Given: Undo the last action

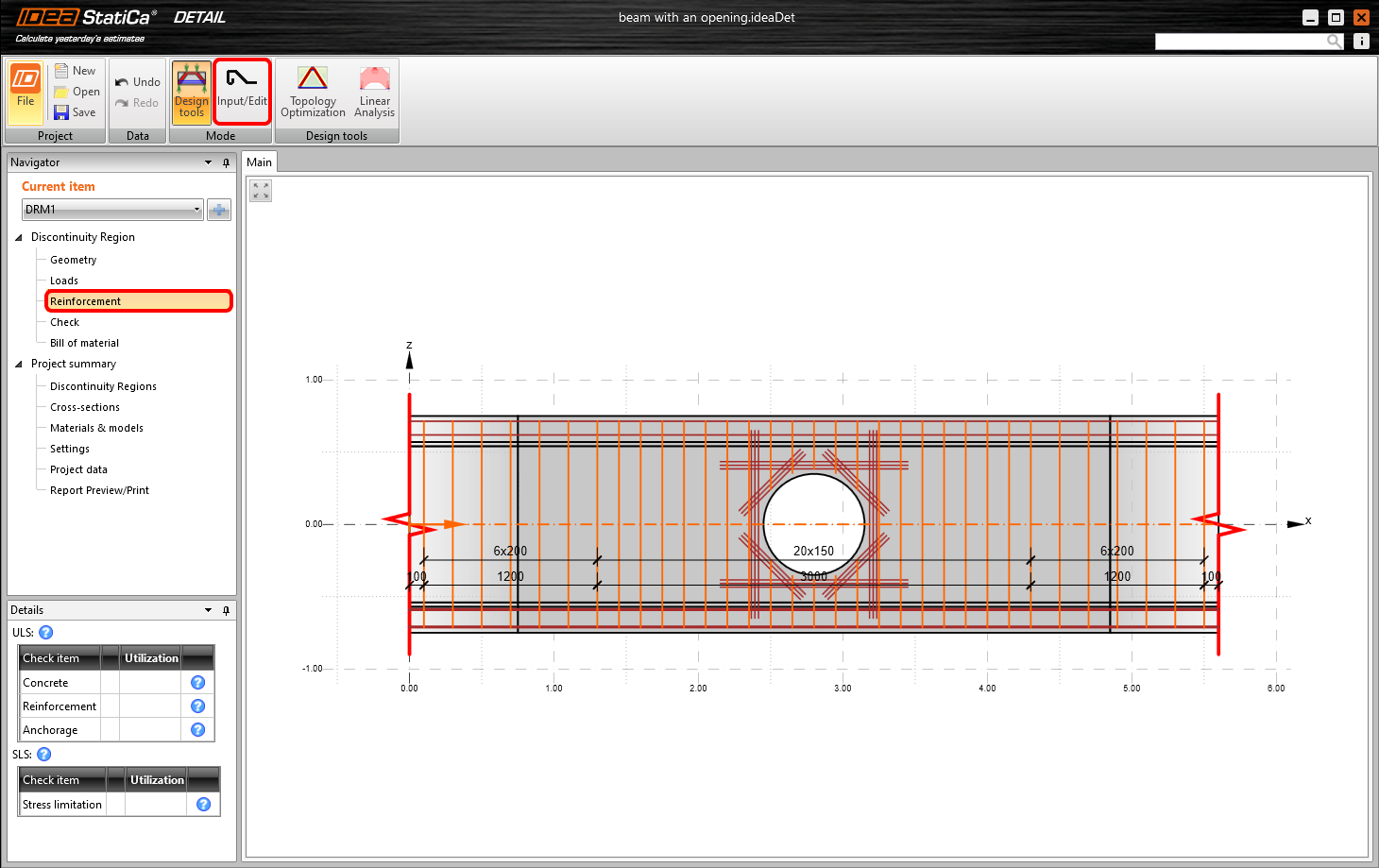Looking at the screenshot, I should pos(137,81).
